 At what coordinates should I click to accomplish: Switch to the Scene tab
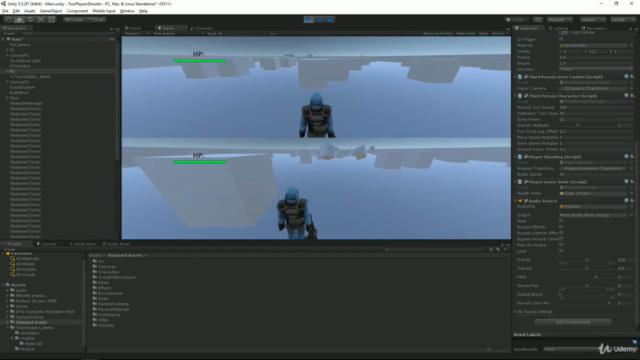click(x=133, y=28)
